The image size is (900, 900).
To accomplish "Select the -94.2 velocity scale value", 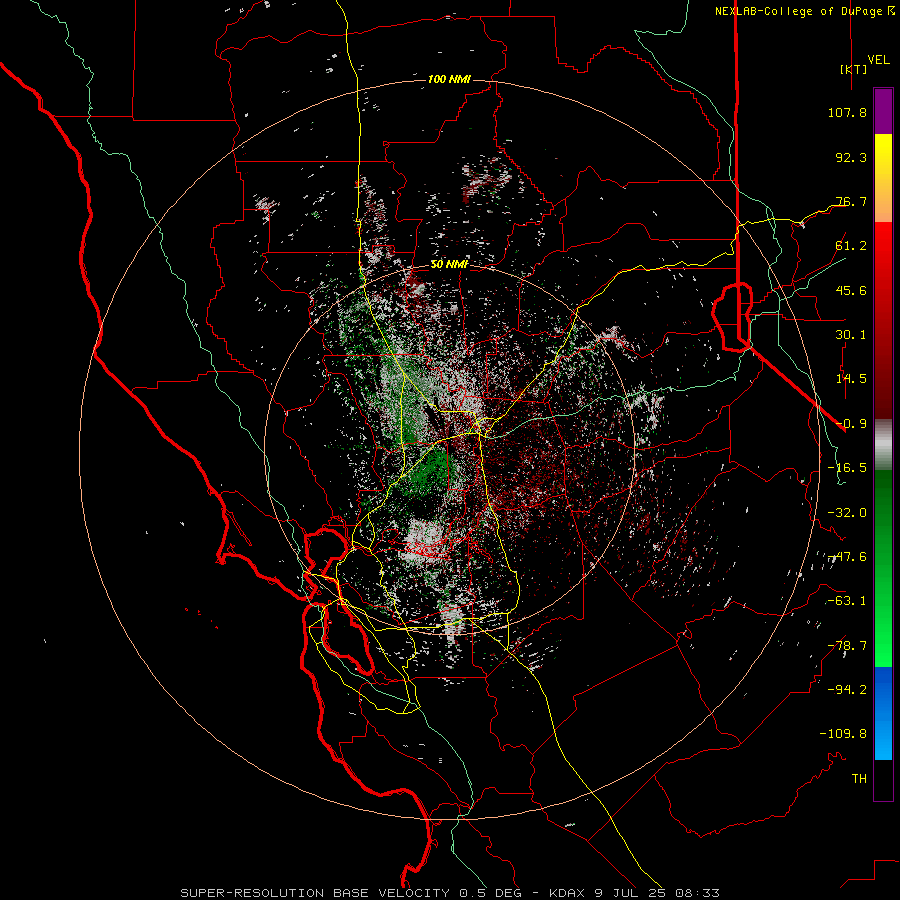I will tap(847, 690).
